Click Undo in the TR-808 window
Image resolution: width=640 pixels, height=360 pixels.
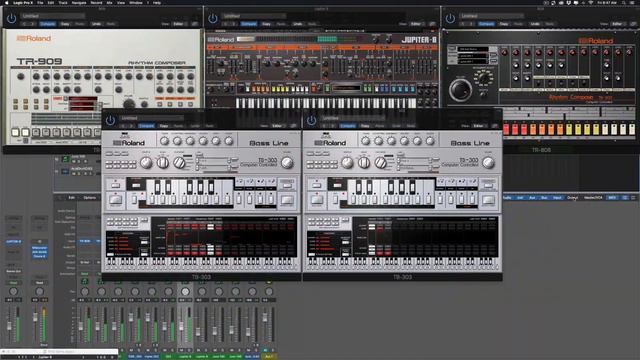535,24
